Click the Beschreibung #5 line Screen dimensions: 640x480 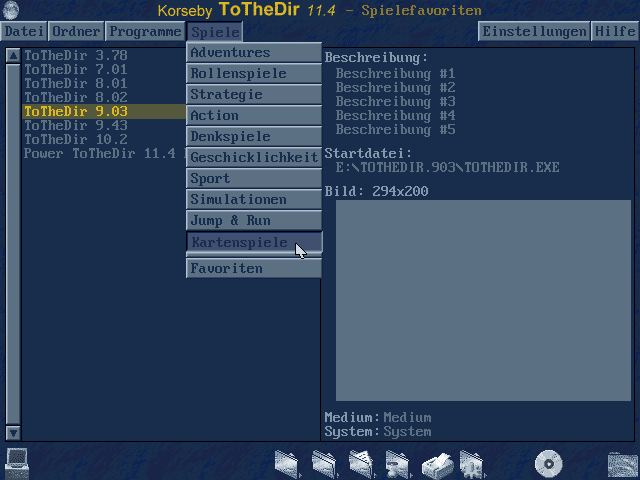[395, 129]
